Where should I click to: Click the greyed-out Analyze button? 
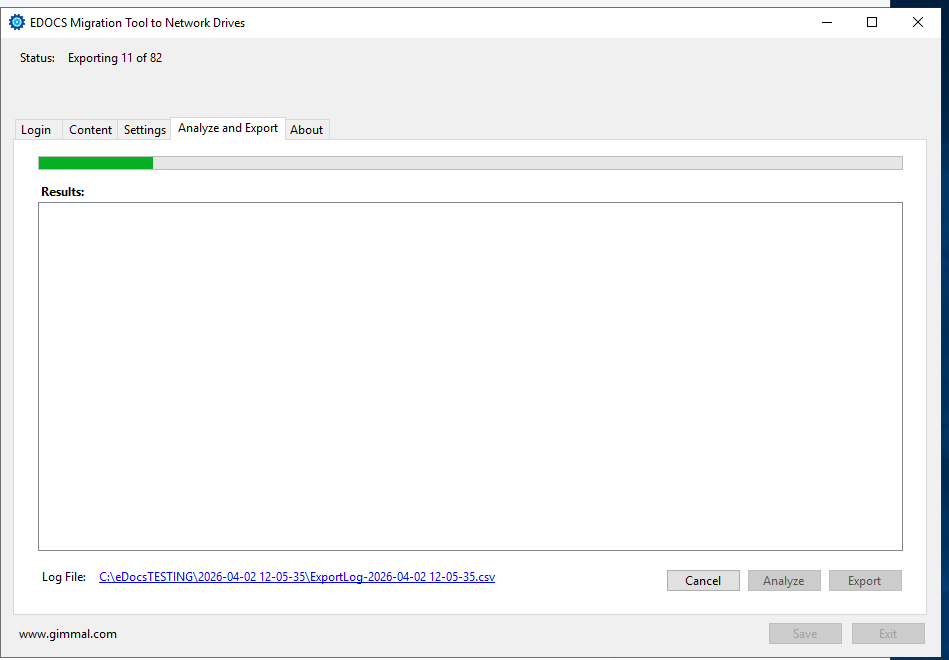(x=784, y=581)
